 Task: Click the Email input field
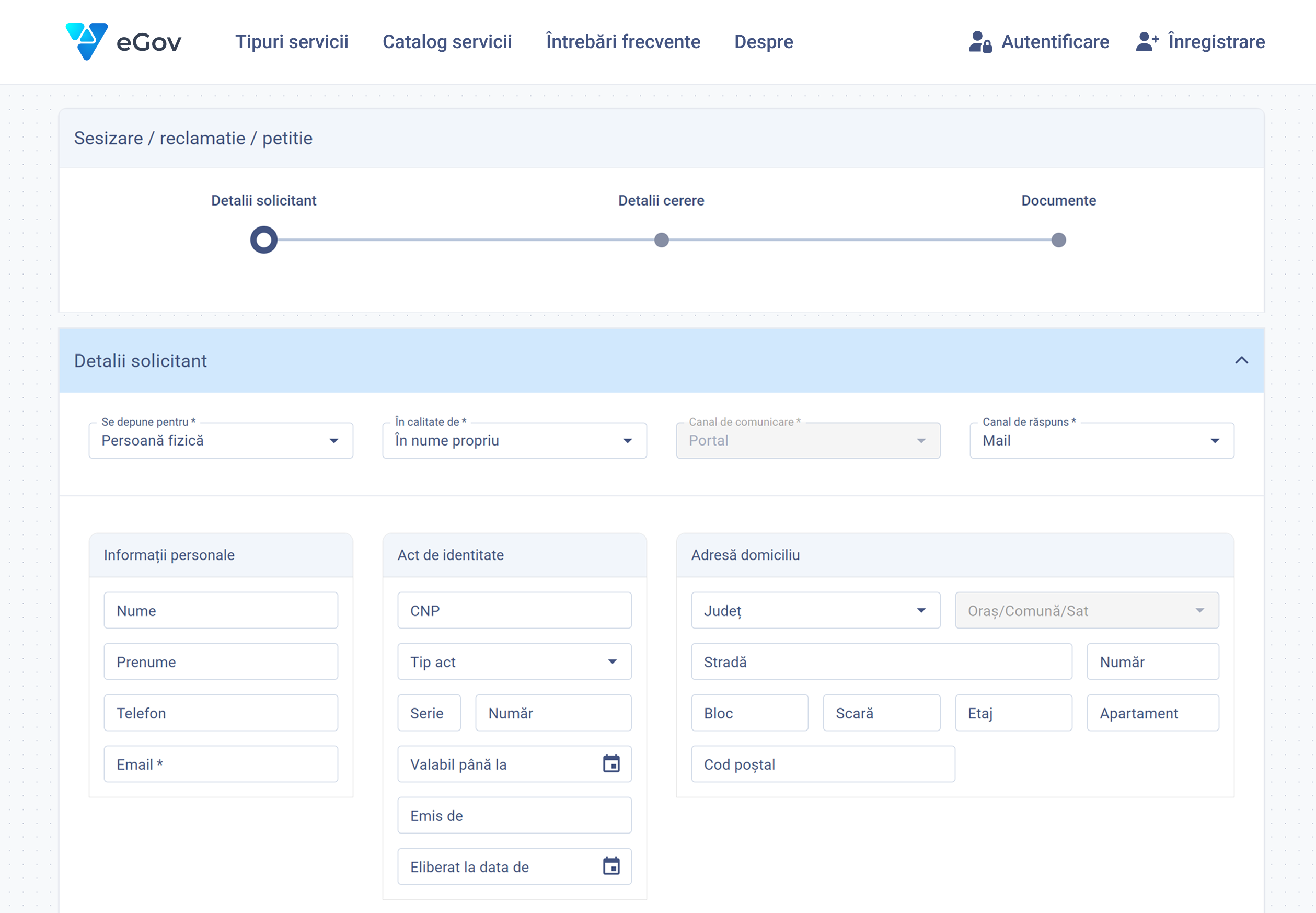(221, 764)
